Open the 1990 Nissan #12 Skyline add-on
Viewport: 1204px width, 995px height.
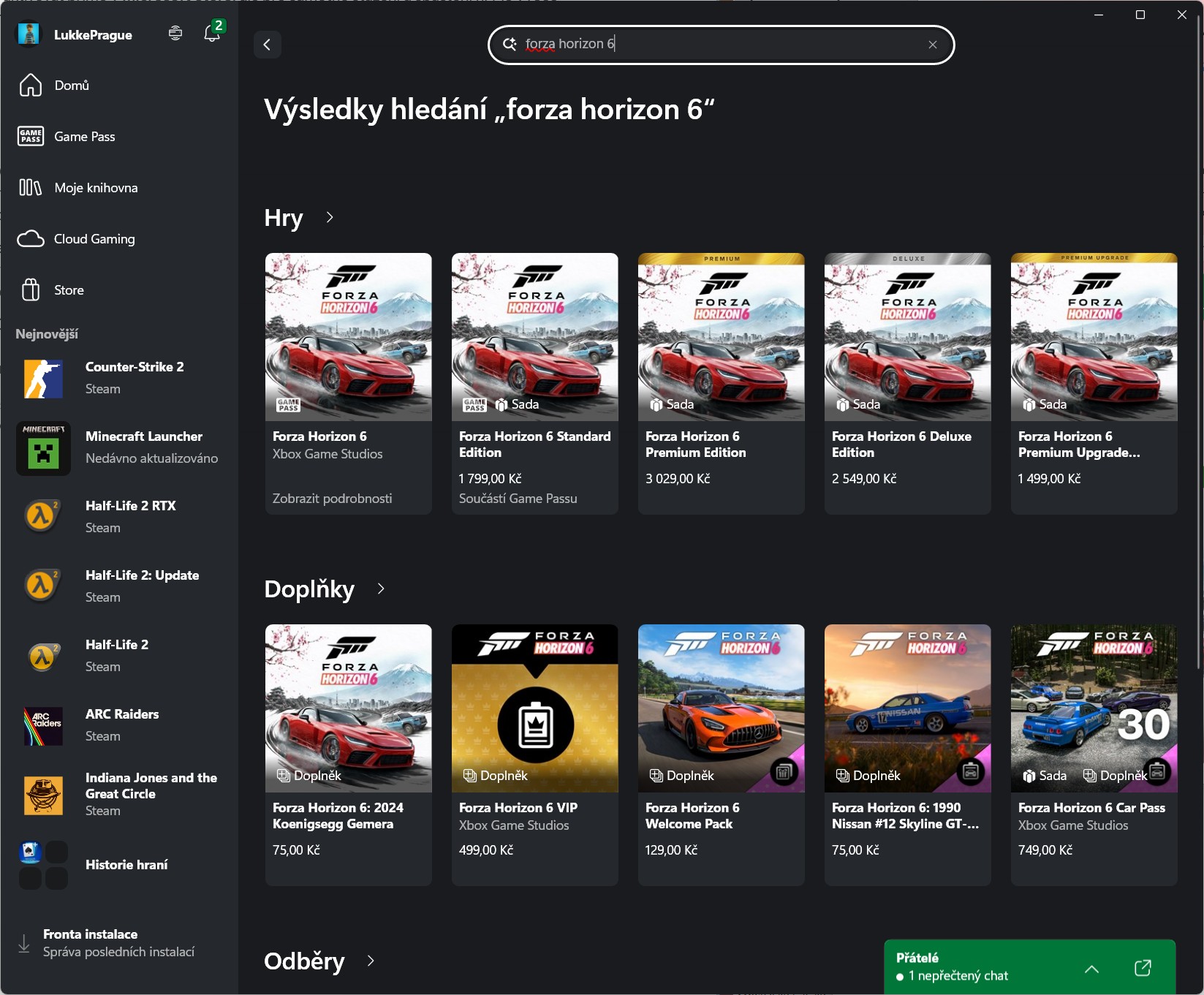[x=908, y=755]
